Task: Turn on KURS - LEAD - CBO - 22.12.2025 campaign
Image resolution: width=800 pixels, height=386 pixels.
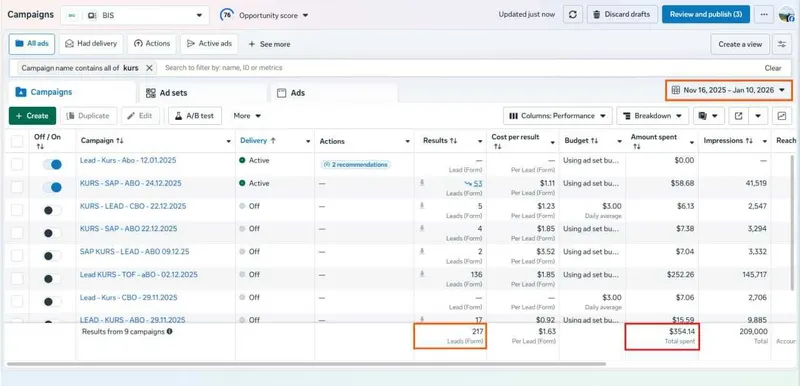Action: [52, 210]
